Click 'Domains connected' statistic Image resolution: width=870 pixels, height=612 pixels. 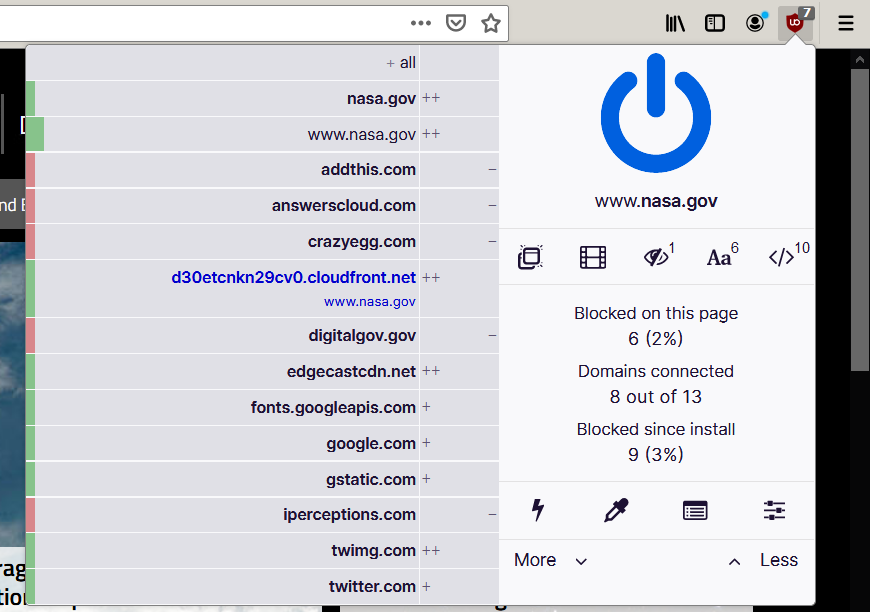click(656, 384)
